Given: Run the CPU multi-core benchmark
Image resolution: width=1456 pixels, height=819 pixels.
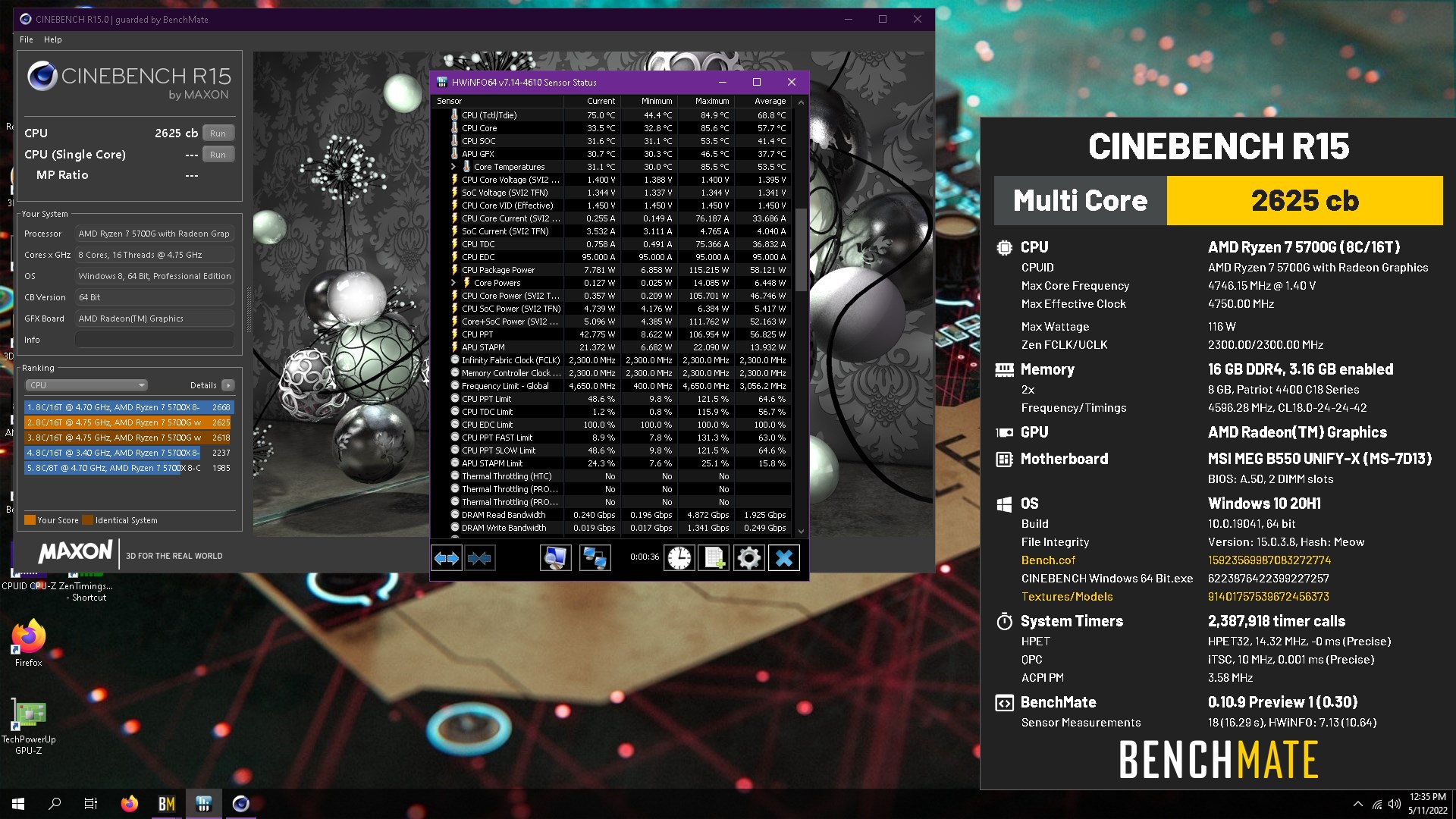Looking at the screenshot, I should pos(218,133).
